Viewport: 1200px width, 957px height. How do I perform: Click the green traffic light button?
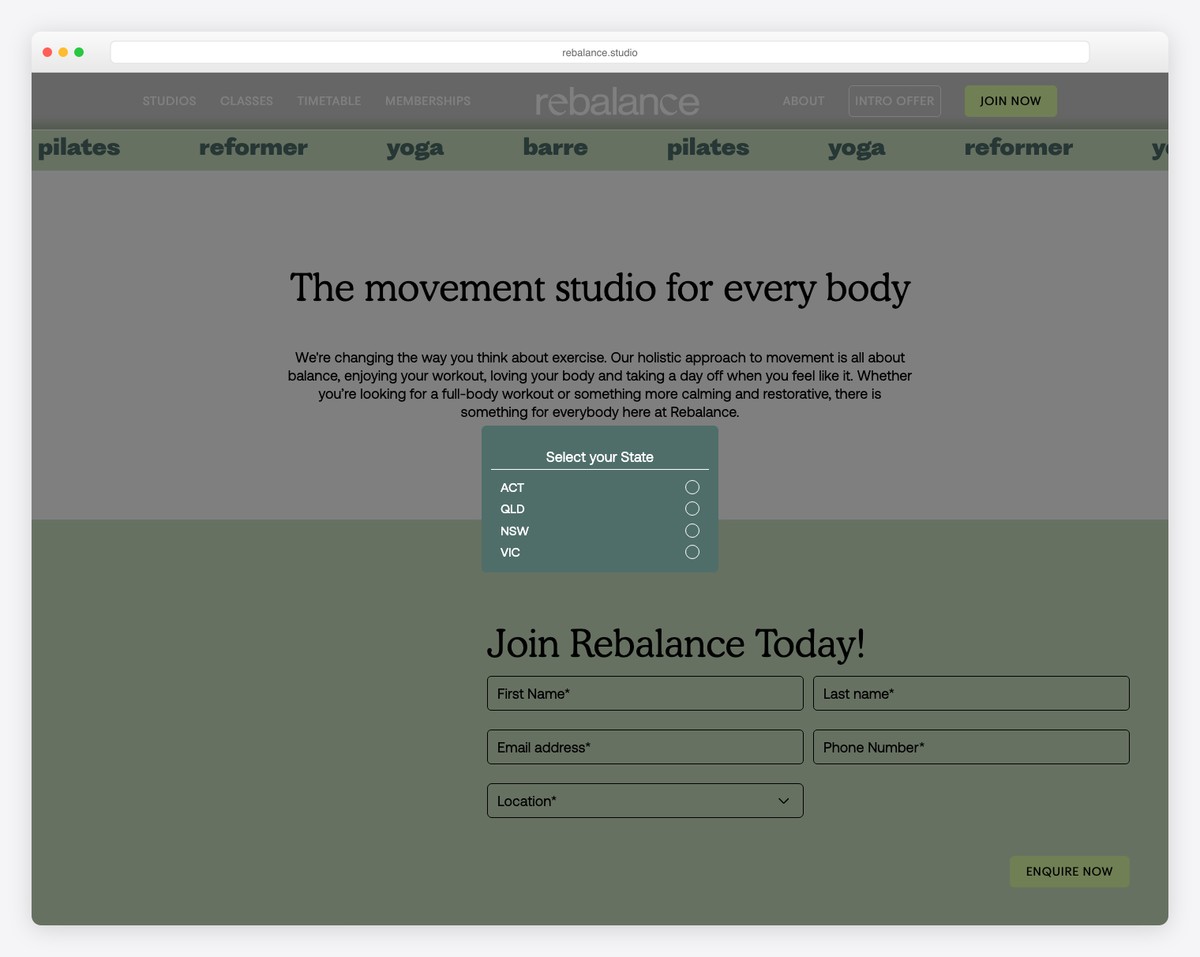[78, 51]
